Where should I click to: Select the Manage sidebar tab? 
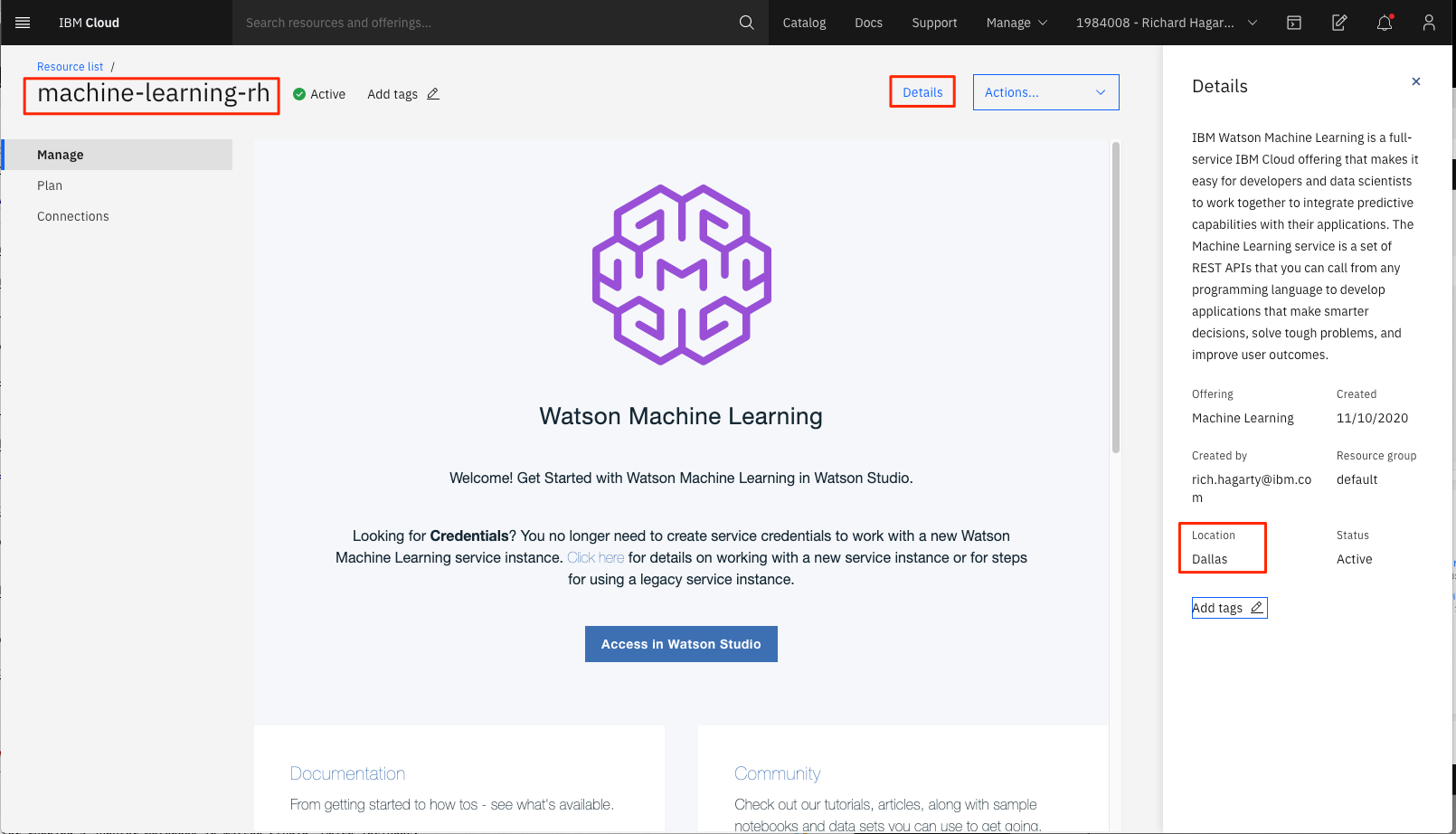click(118, 155)
